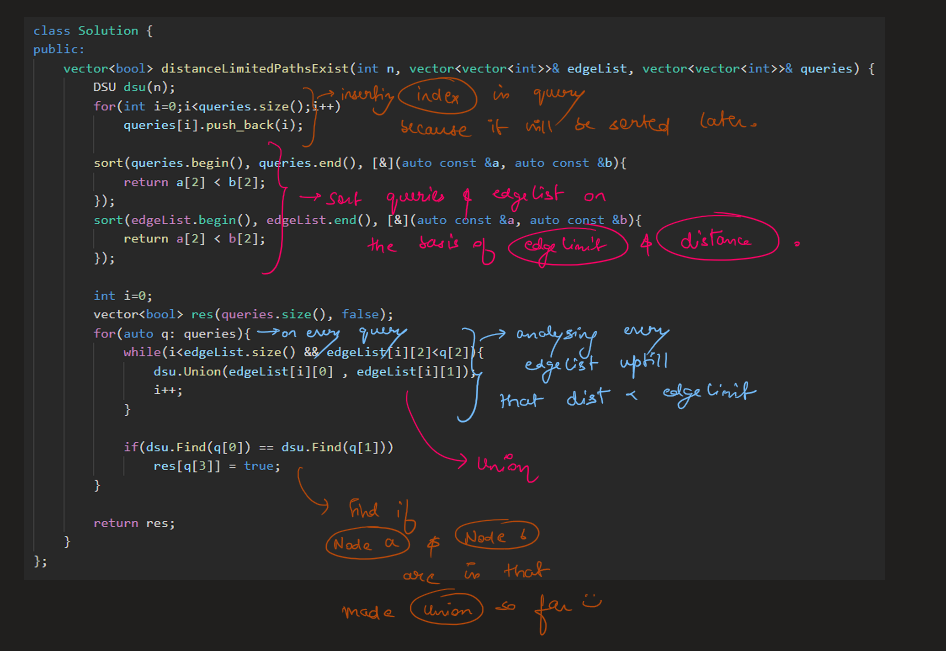Click the circled 'distance' annotation
The image size is (946, 651).
tap(717, 240)
